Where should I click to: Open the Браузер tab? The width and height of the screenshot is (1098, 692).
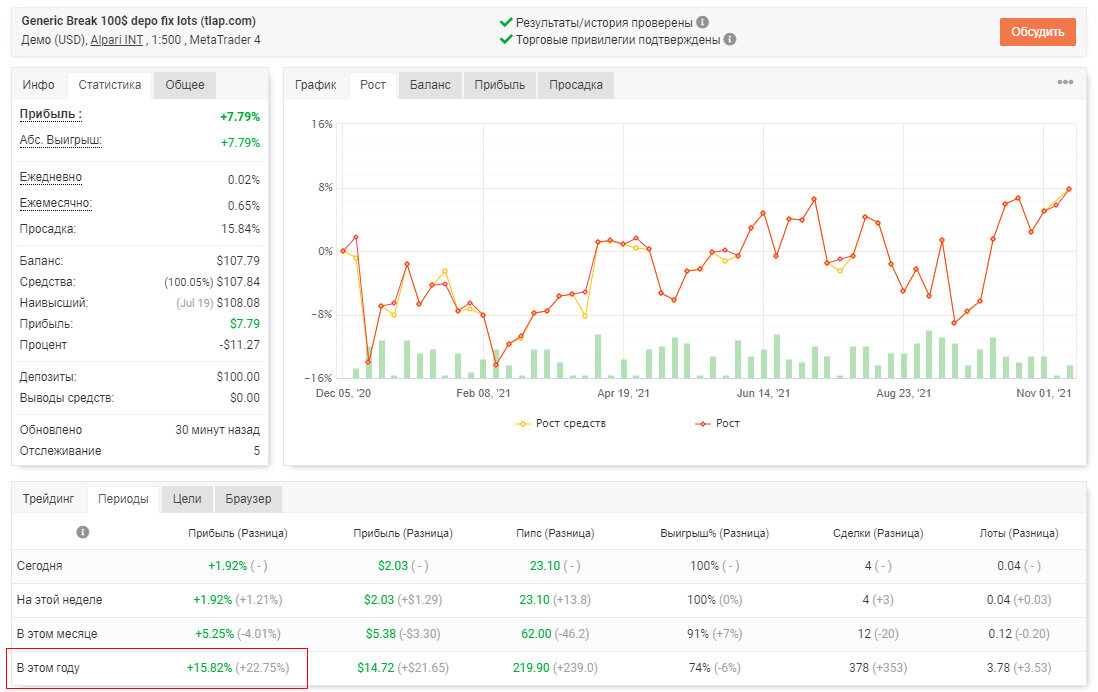[x=248, y=499]
